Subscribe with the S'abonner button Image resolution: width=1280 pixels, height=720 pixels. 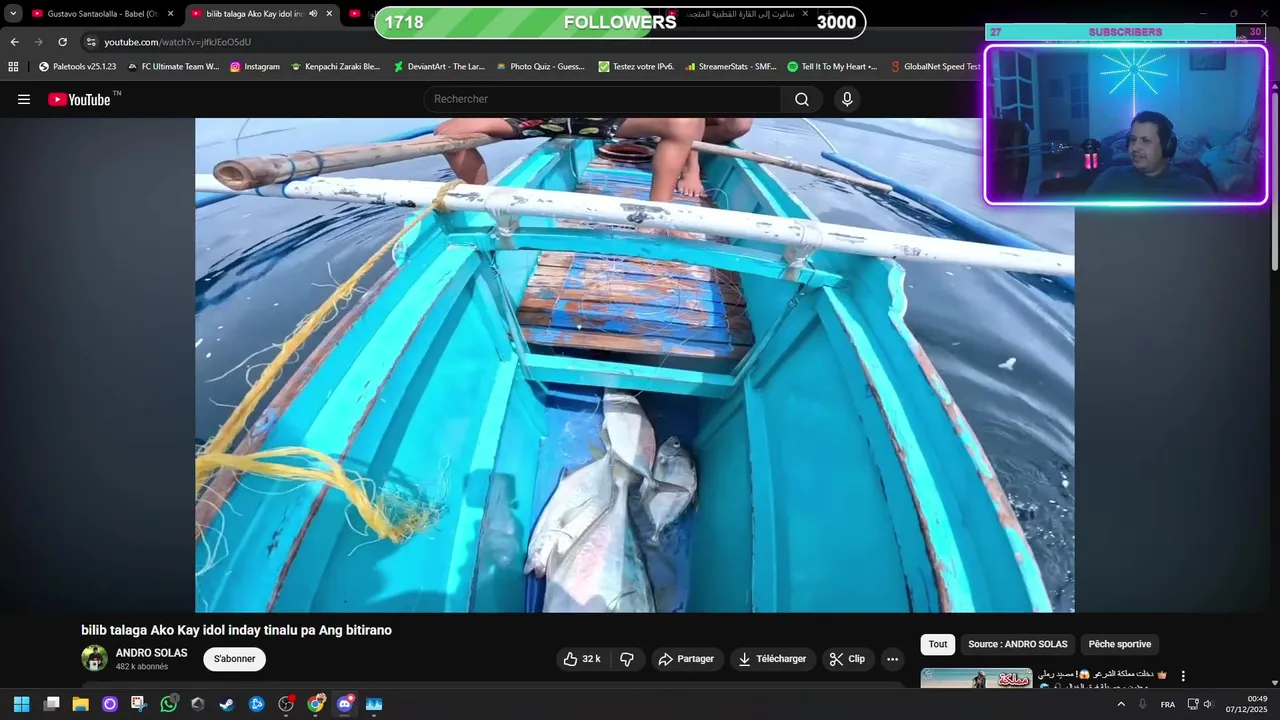pos(235,659)
